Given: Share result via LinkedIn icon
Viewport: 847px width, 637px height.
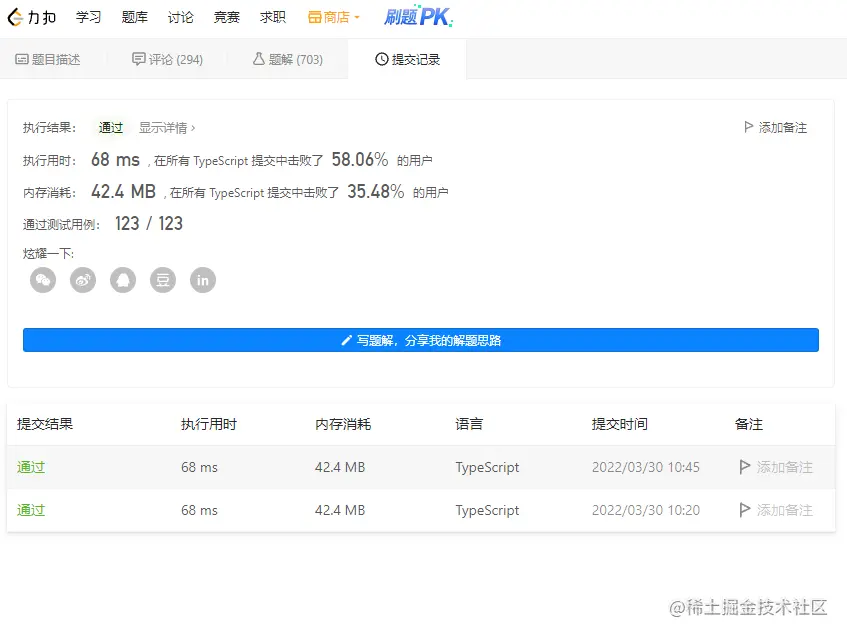Looking at the screenshot, I should click(203, 280).
